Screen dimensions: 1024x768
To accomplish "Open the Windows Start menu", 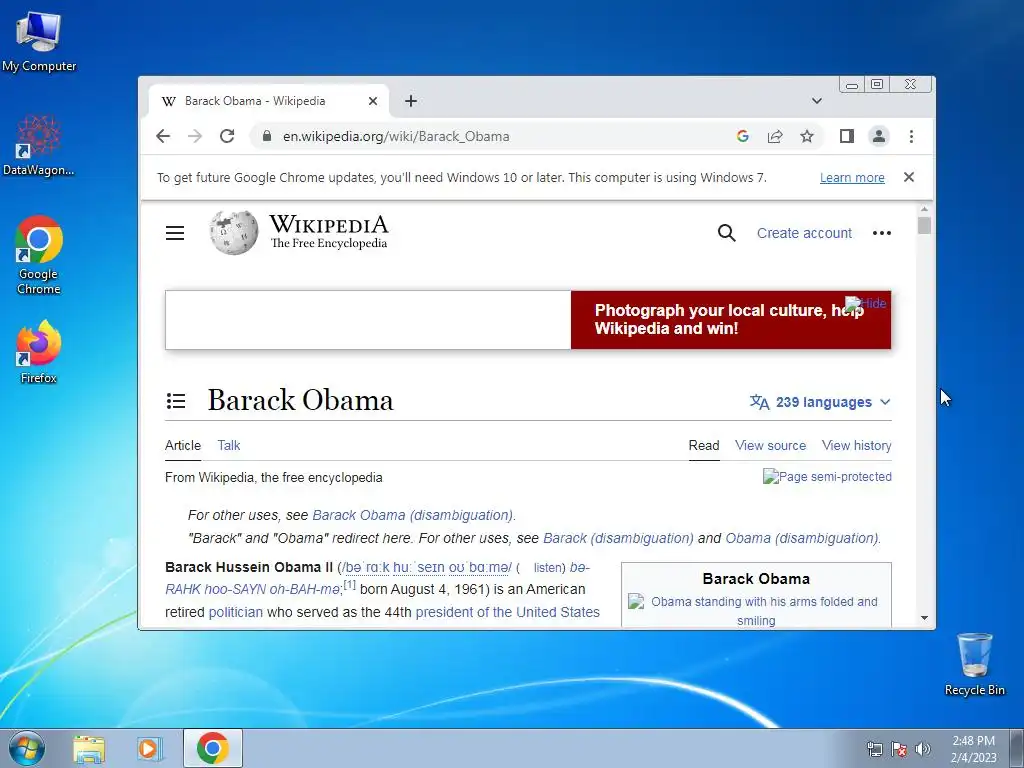I will point(27,748).
